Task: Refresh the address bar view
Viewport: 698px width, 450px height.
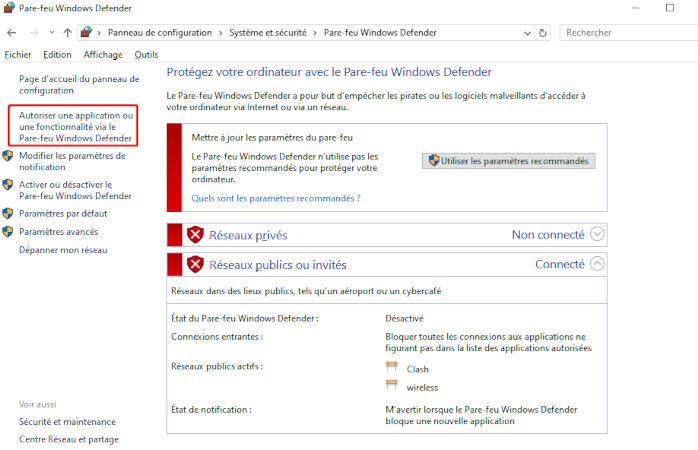Action: tap(543, 32)
